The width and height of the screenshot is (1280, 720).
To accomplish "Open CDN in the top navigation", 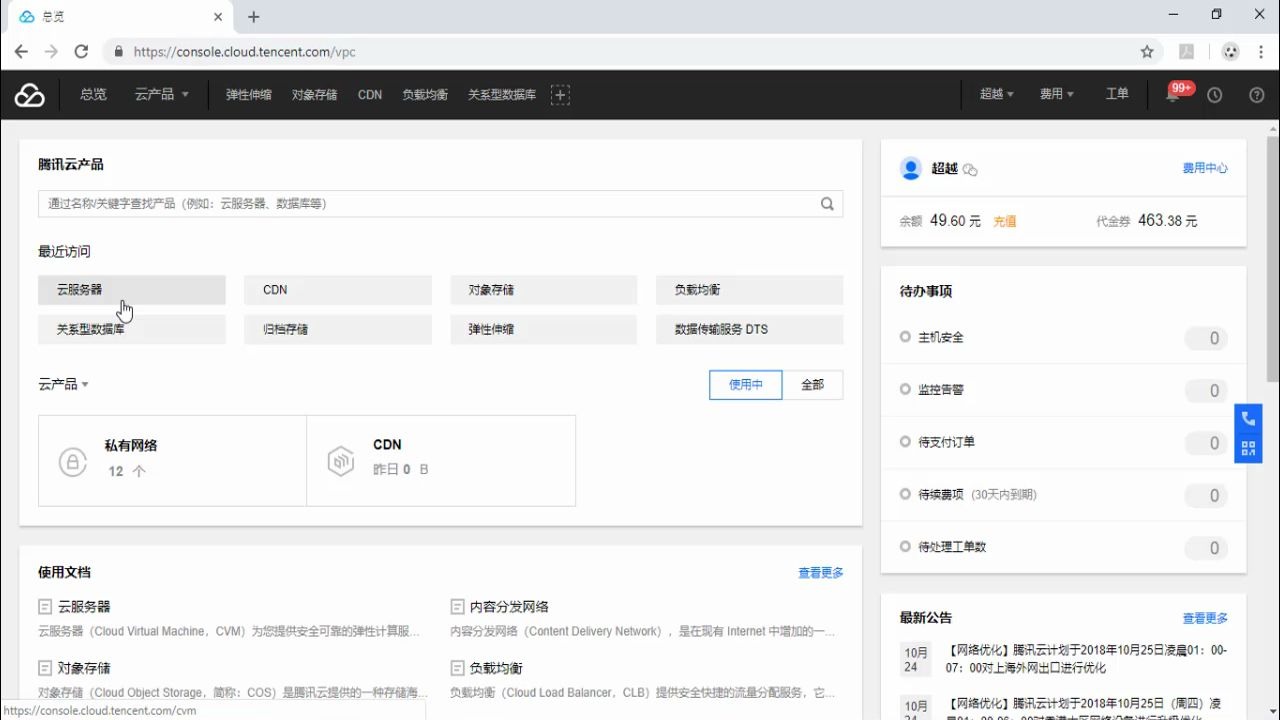I will click(370, 95).
